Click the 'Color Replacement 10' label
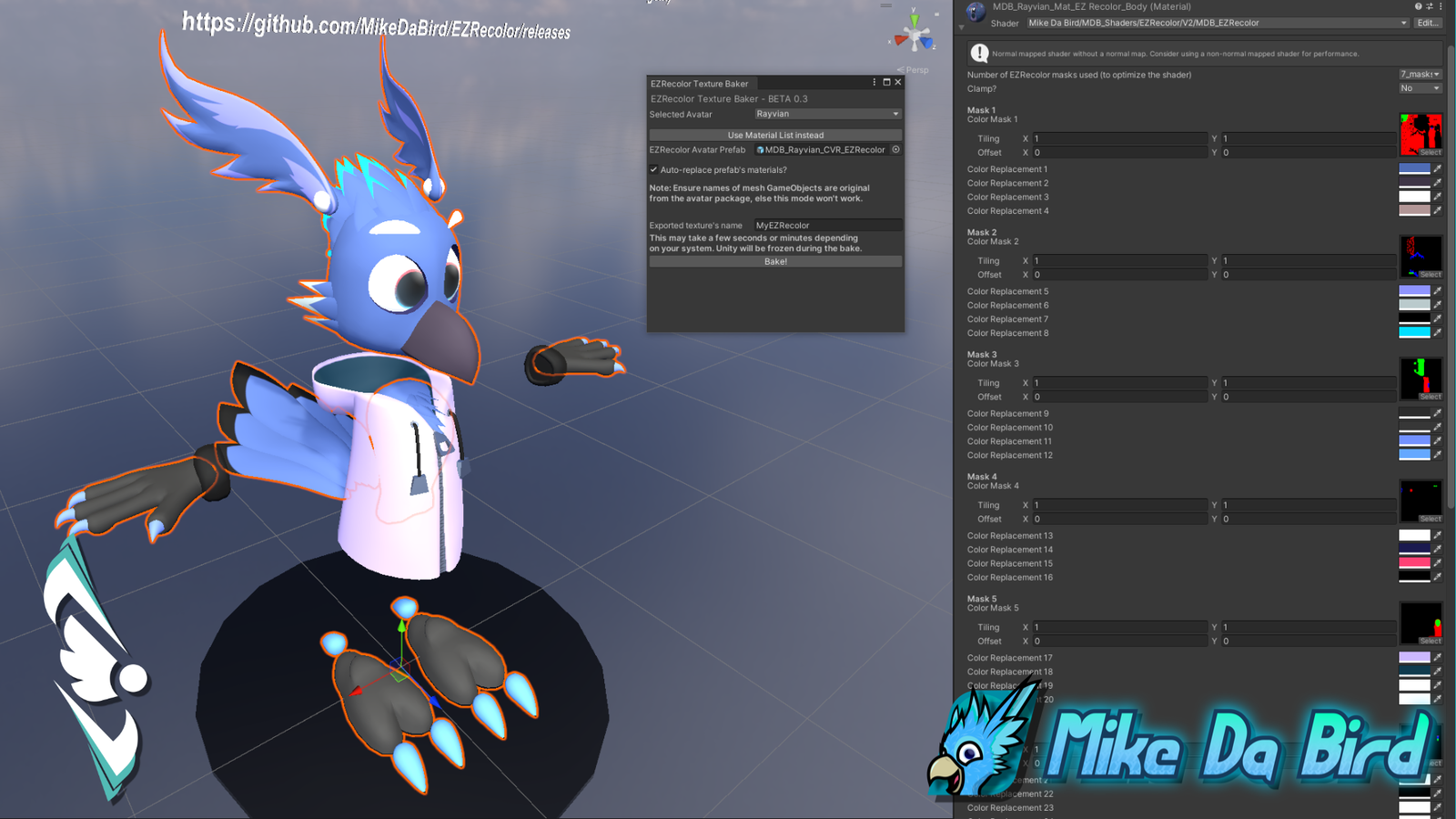The width and height of the screenshot is (1456, 819). tap(1010, 427)
